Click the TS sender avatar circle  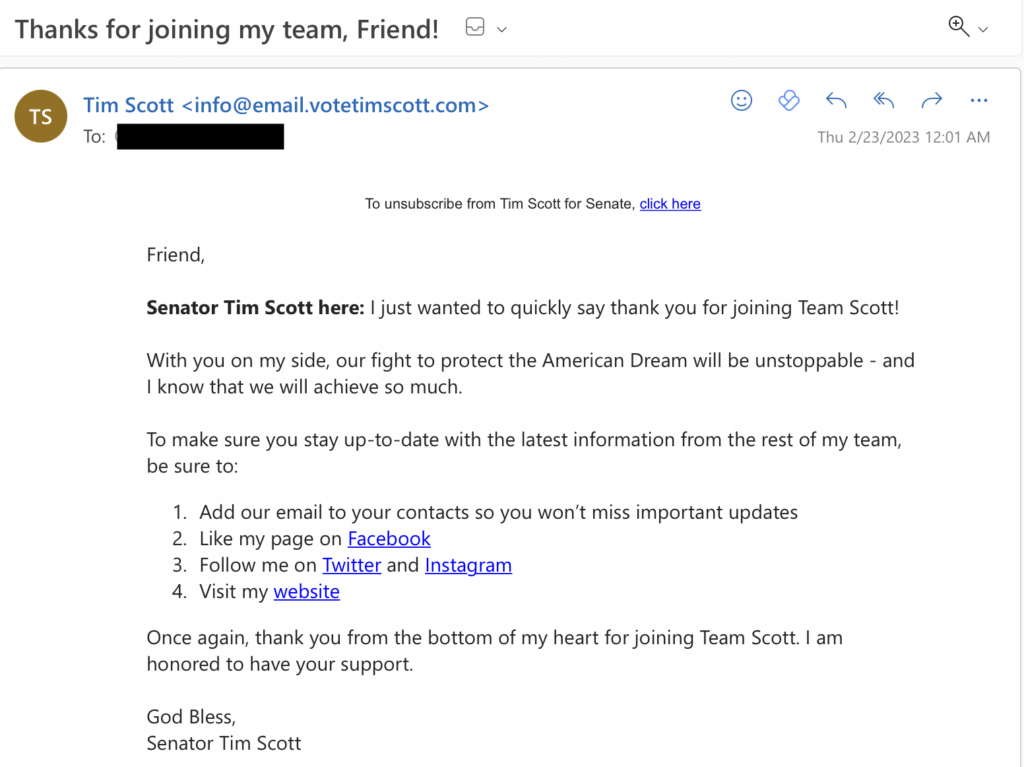[x=40, y=116]
